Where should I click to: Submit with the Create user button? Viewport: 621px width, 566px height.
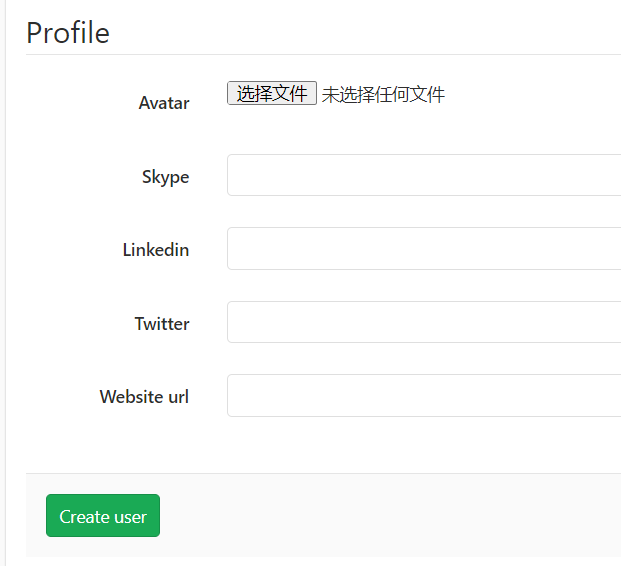(103, 515)
